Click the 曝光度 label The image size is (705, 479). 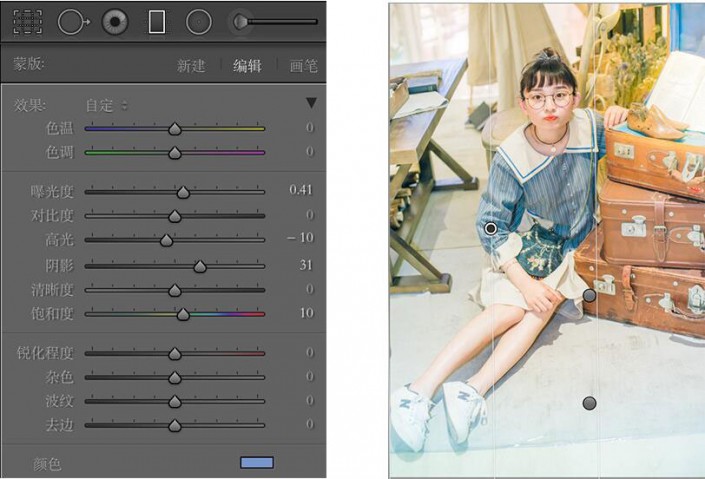click(52, 192)
